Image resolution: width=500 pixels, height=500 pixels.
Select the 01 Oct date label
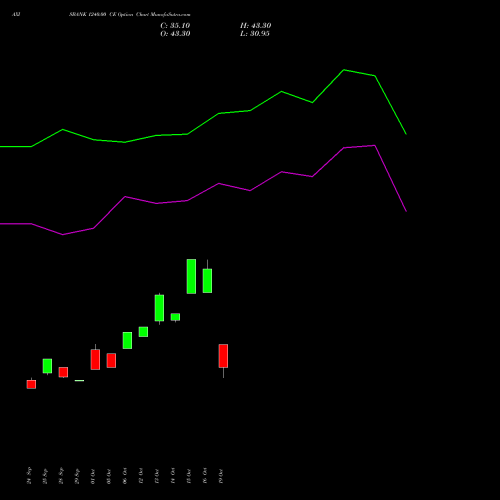coord(93,476)
